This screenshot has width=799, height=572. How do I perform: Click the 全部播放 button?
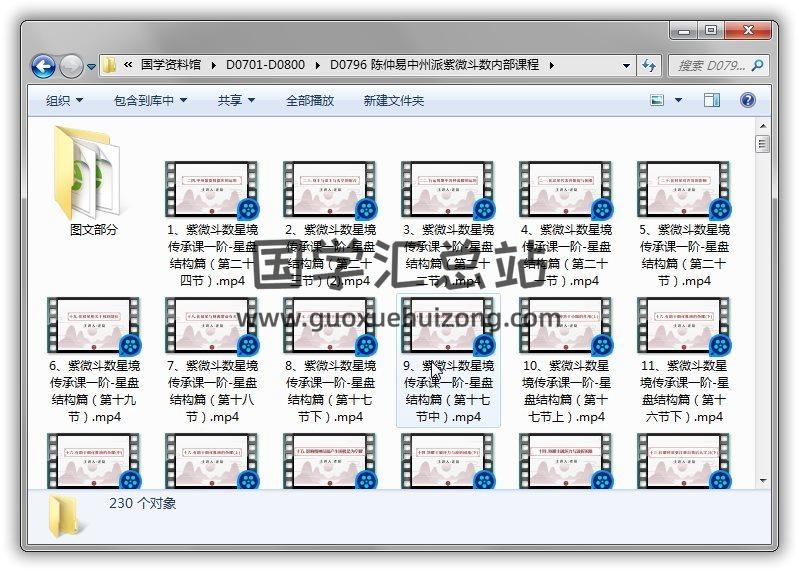[310, 100]
